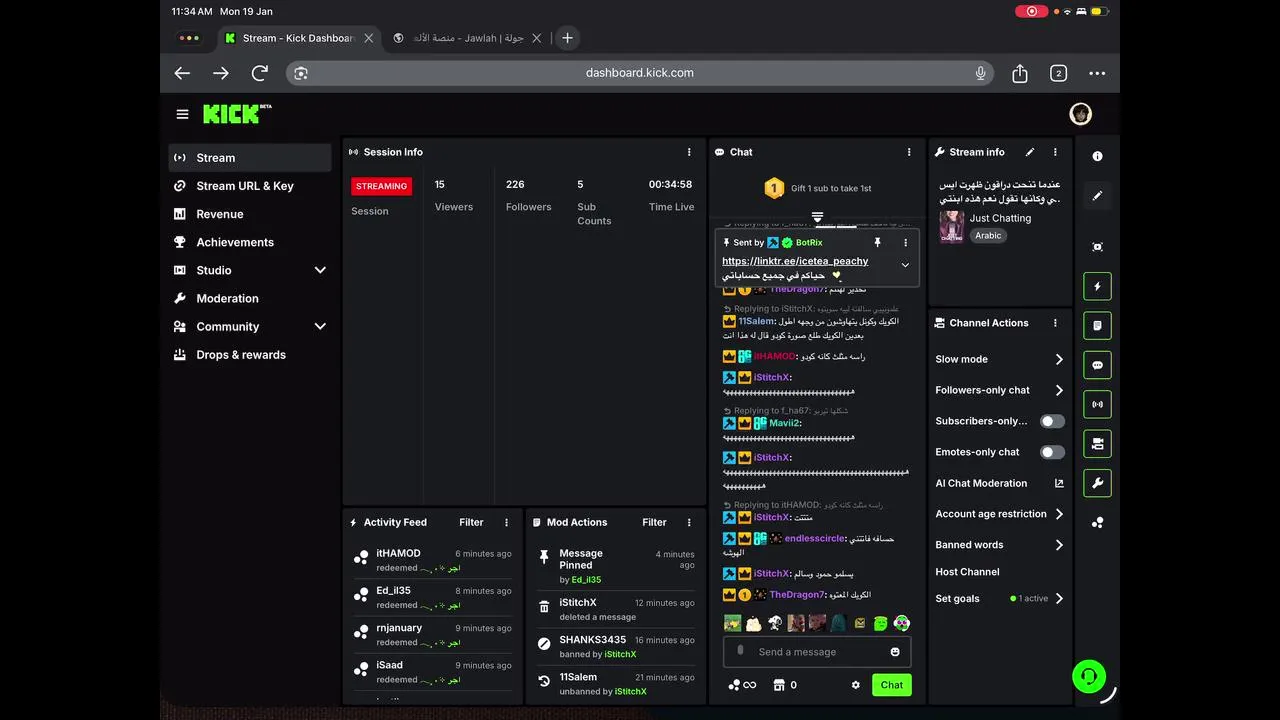Viewport: 1280px width, 720px height.
Task: Click the dashboard.kick.com address bar
Action: coord(640,73)
